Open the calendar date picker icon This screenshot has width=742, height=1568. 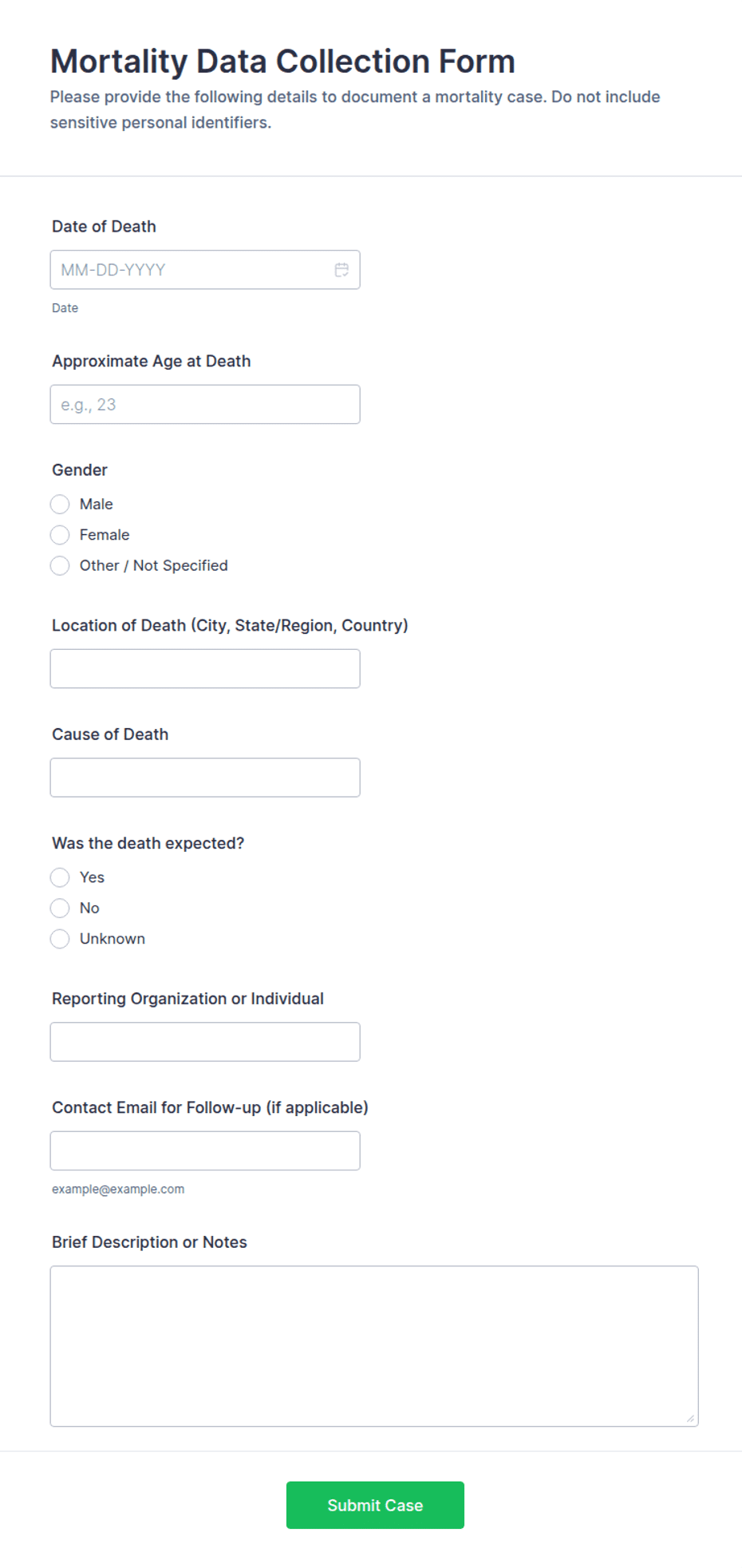(341, 270)
